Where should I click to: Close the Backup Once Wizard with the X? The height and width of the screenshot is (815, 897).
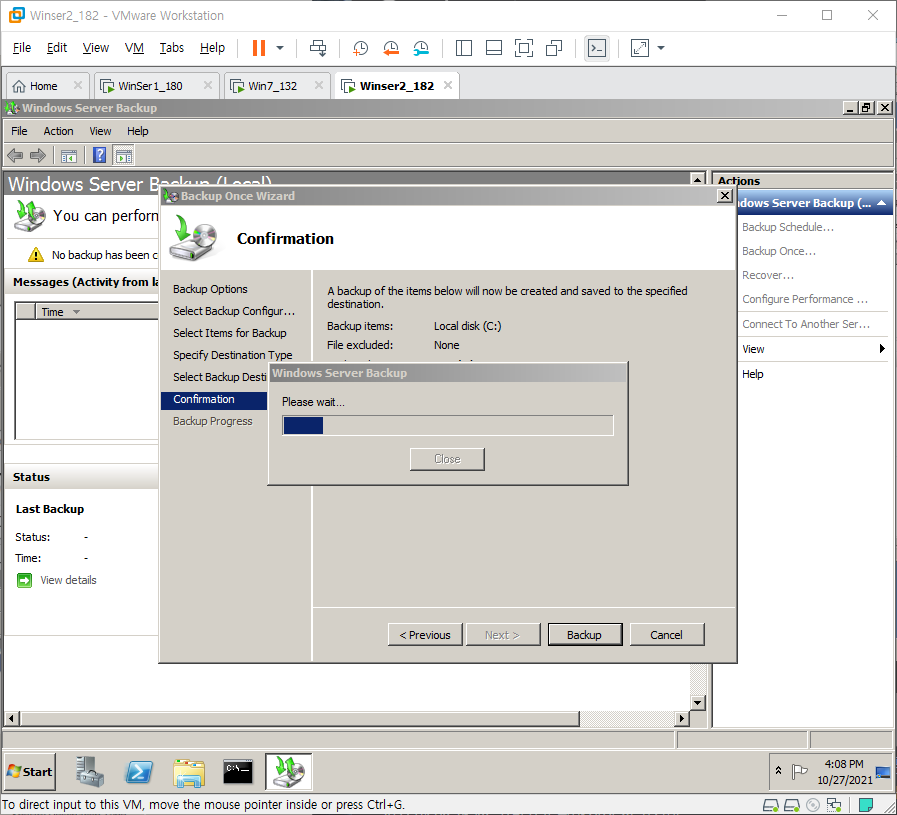725,196
